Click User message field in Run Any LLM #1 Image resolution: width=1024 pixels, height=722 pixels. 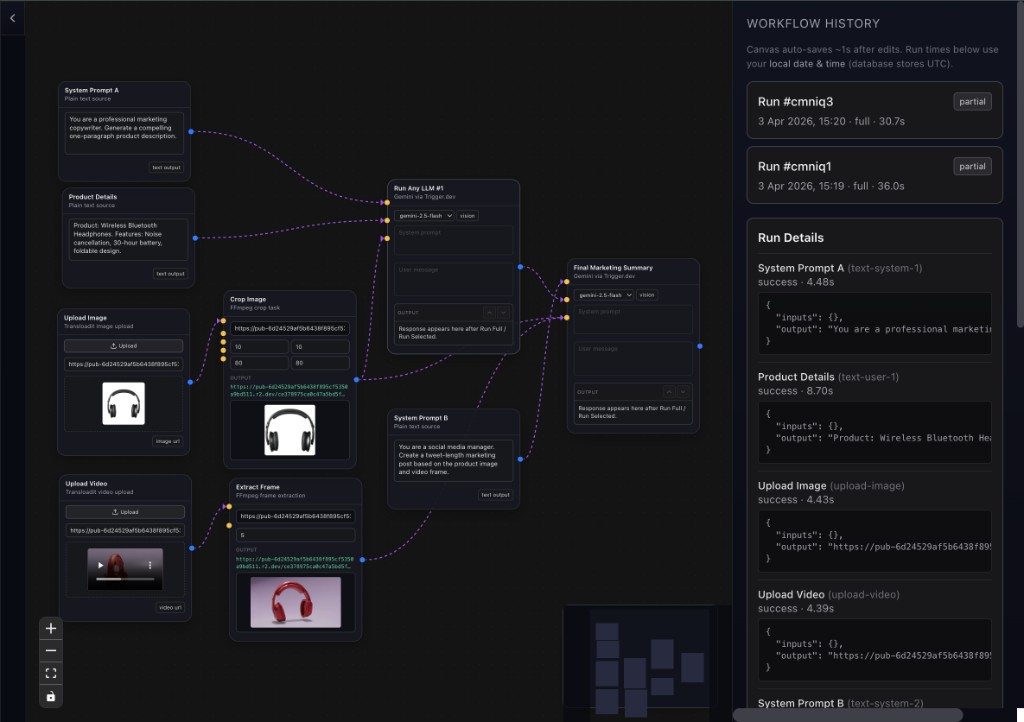[x=453, y=279]
